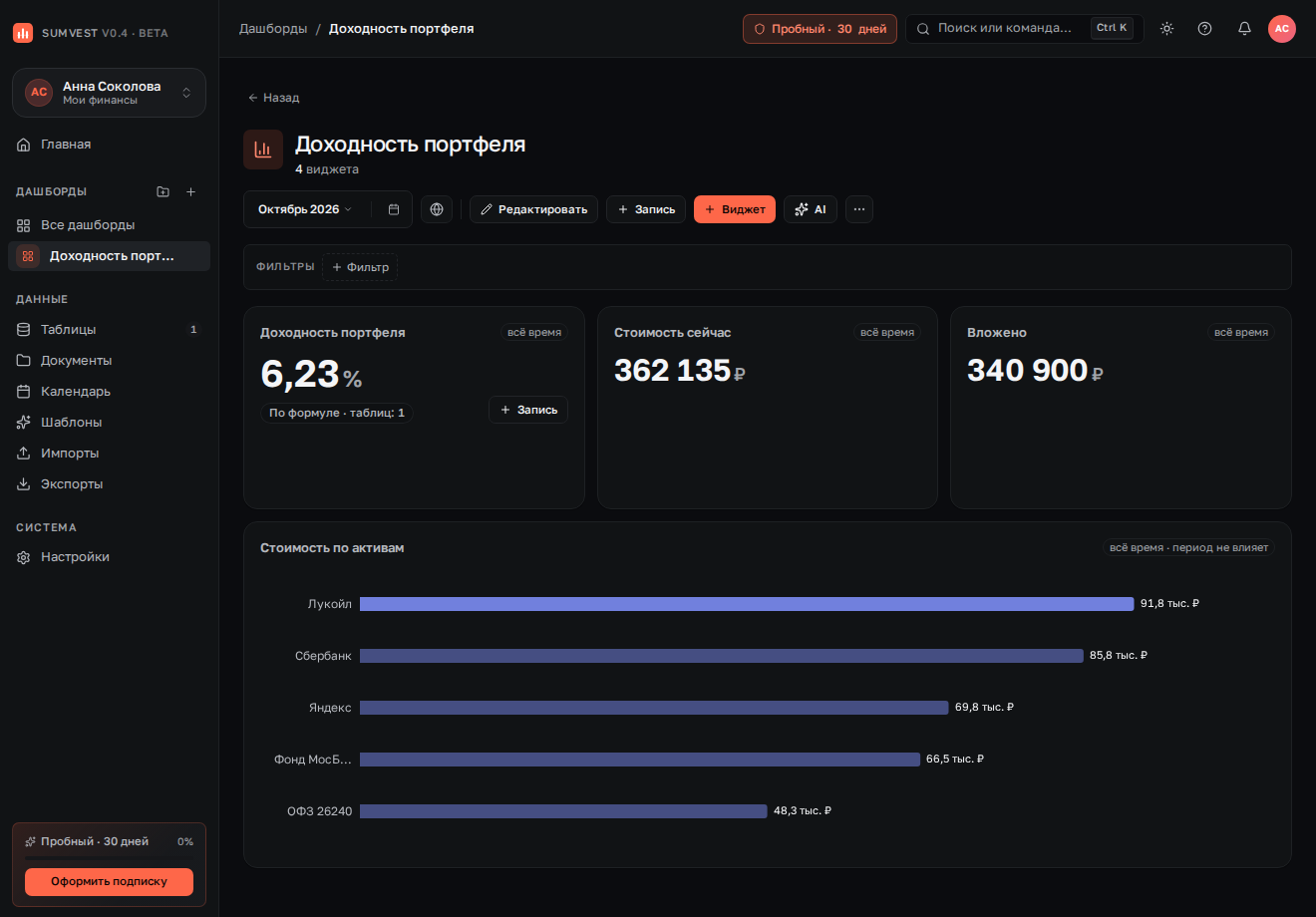Expand the Анна Соколова workspace switcher
The width and height of the screenshot is (1316, 917).
(109, 93)
